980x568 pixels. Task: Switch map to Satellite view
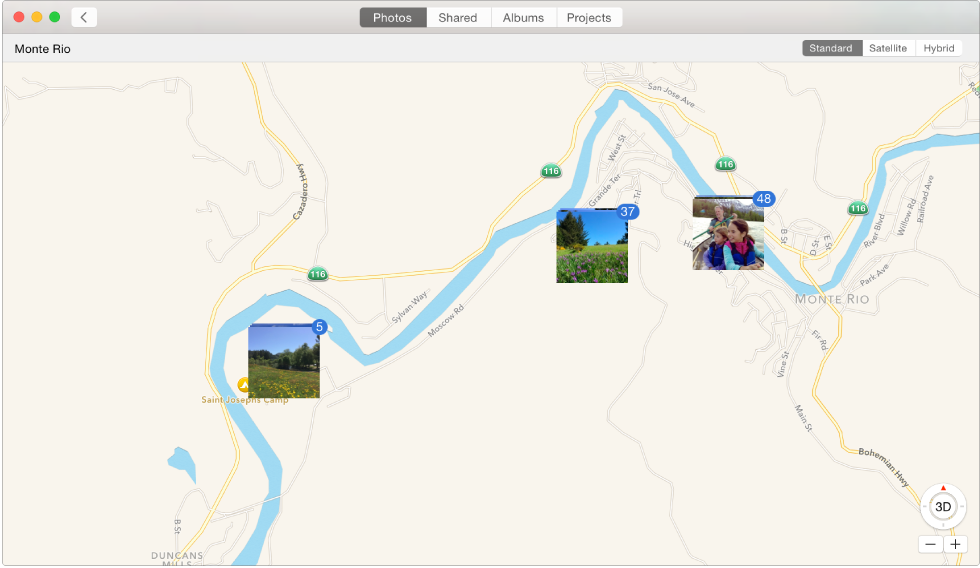[888, 48]
